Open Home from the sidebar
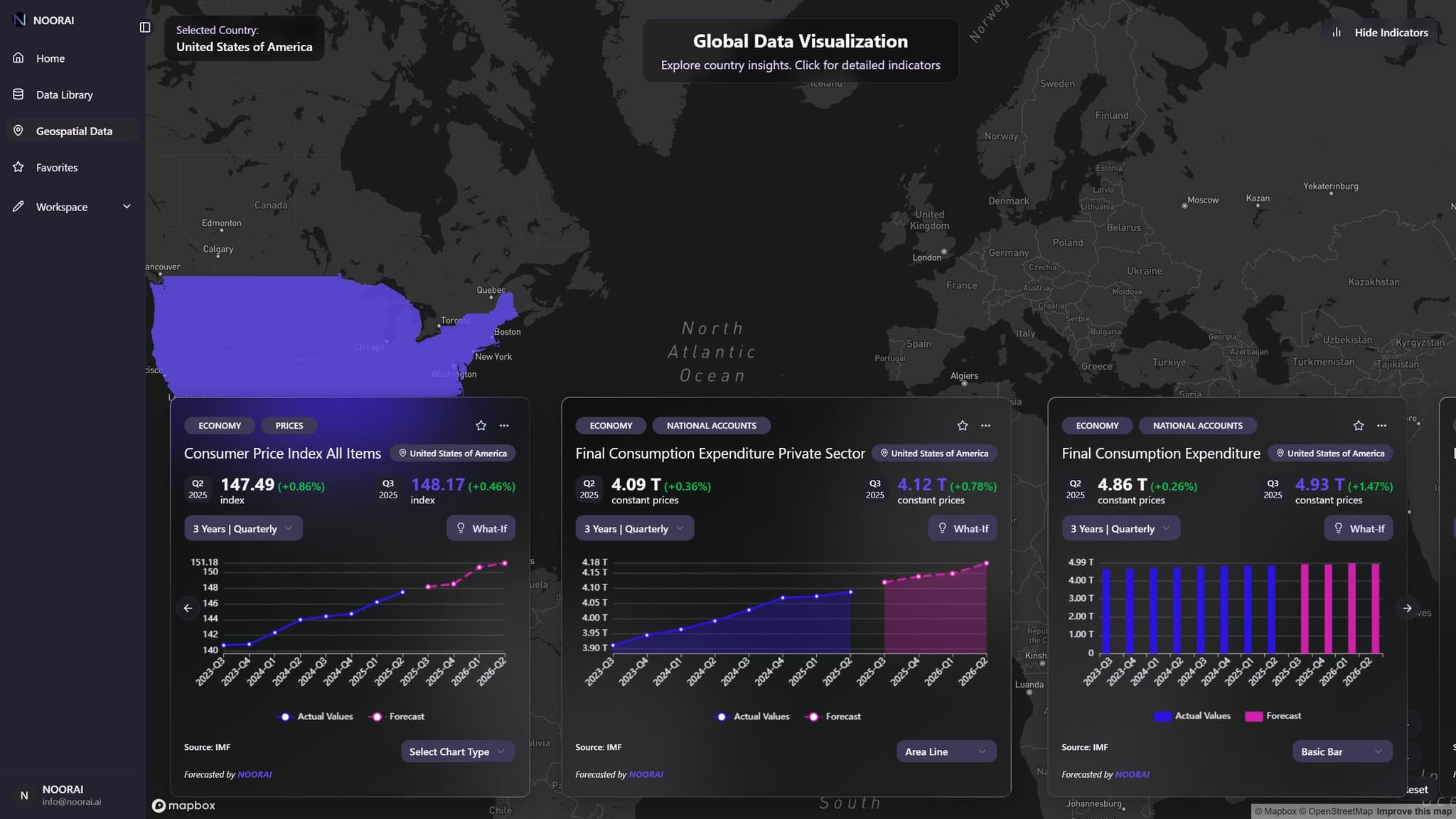Image resolution: width=1456 pixels, height=819 pixels. pyautogui.click(x=50, y=58)
